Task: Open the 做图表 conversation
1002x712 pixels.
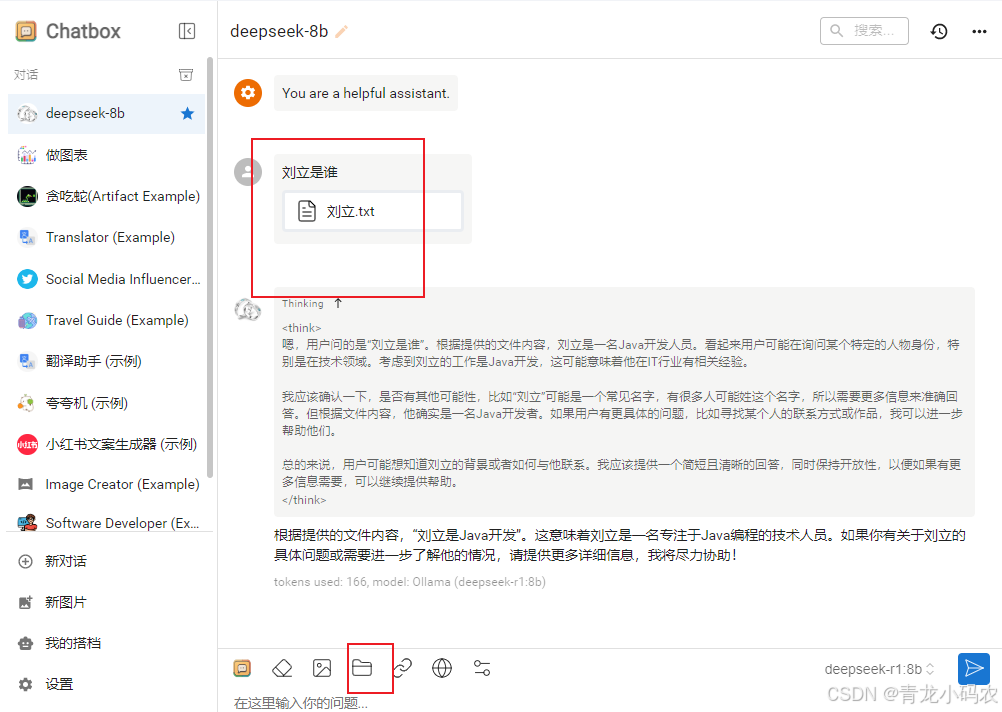Action: tap(106, 155)
